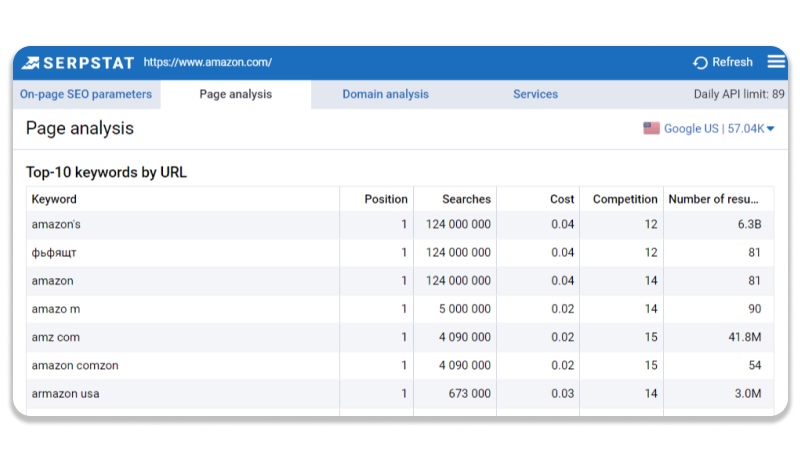Select the keyword "armazon usa"

click(x=65, y=394)
